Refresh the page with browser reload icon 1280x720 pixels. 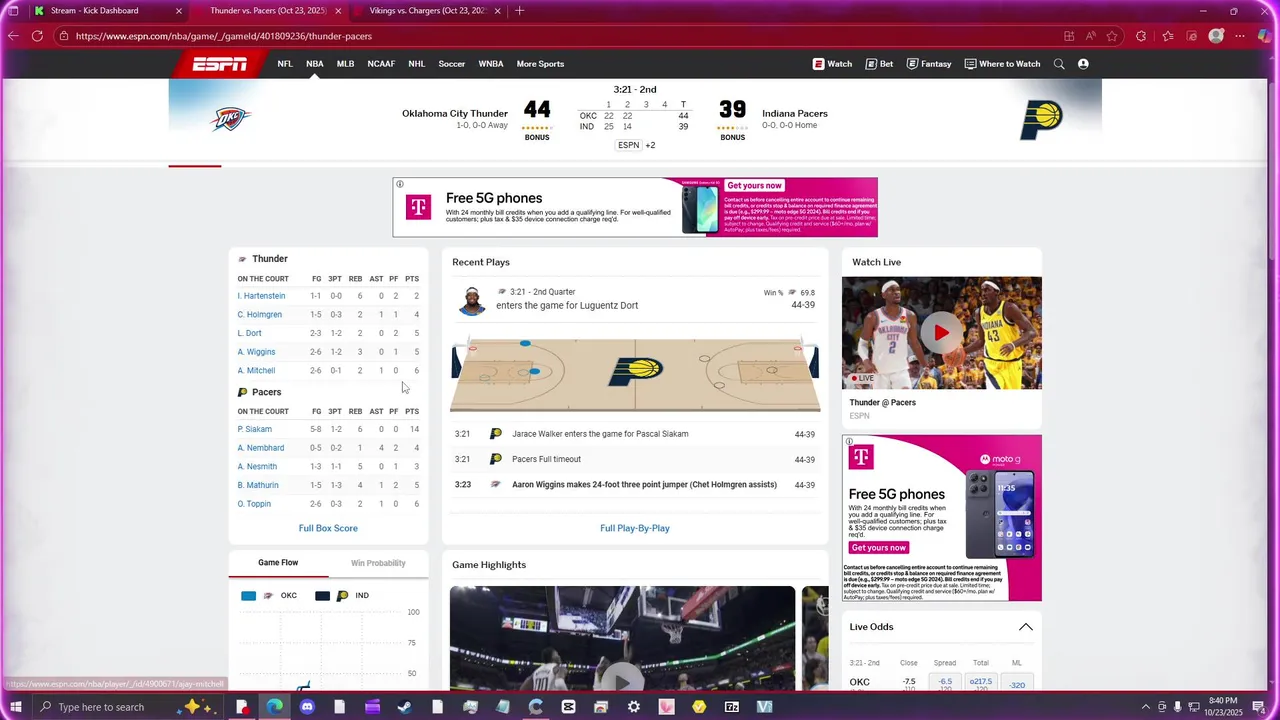(37, 36)
